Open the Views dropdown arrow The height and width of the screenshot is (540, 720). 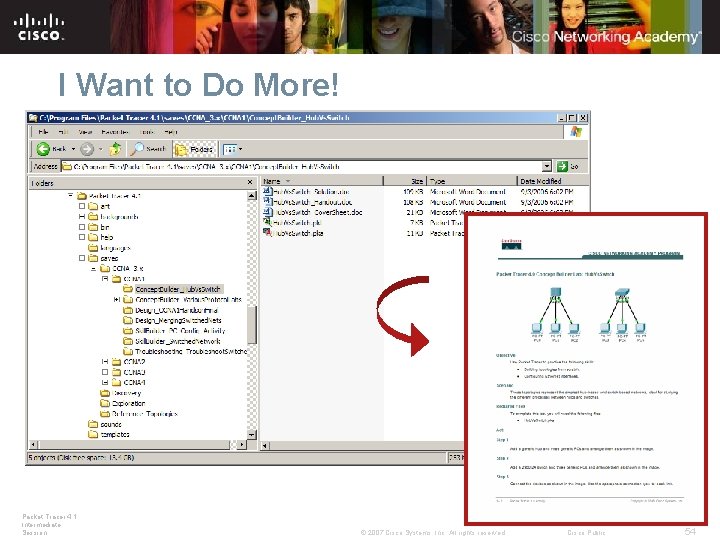click(240, 149)
